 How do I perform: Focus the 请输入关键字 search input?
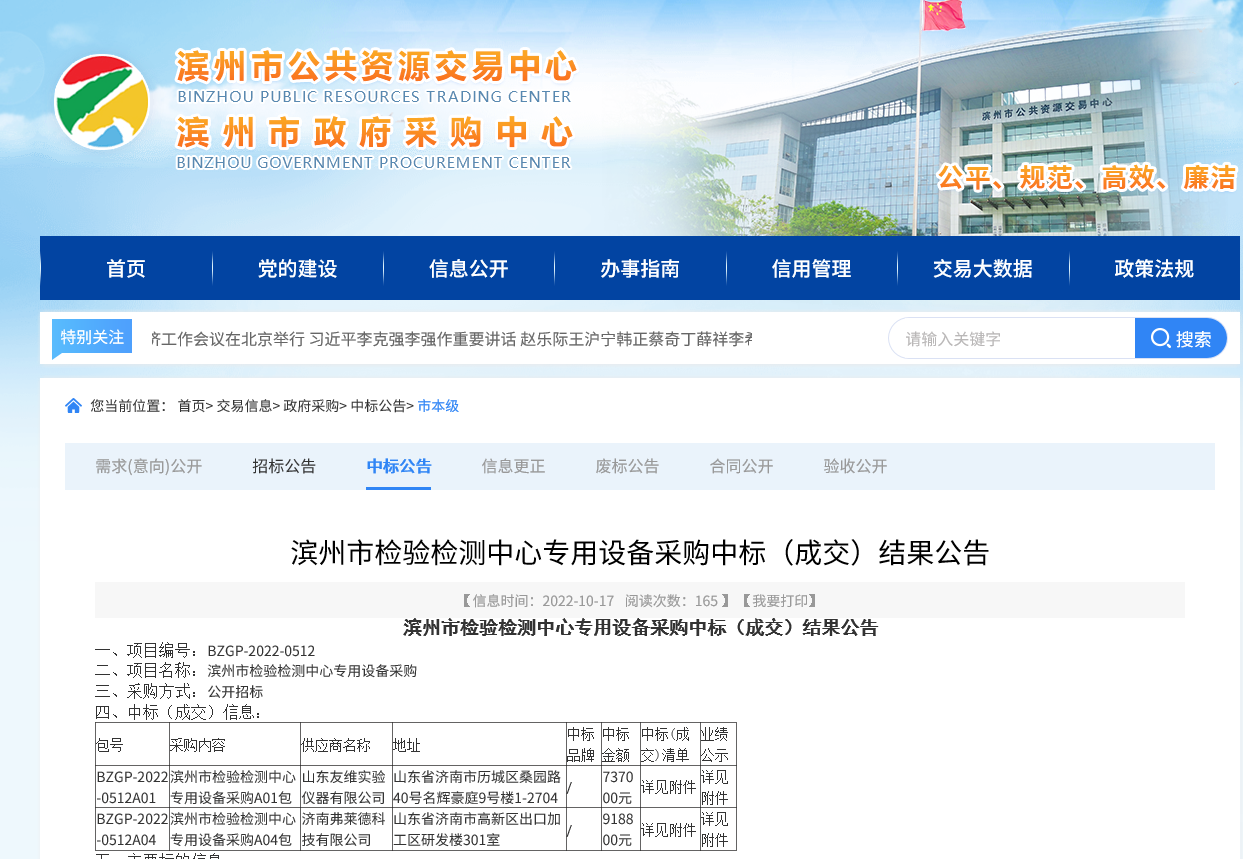tap(1012, 338)
